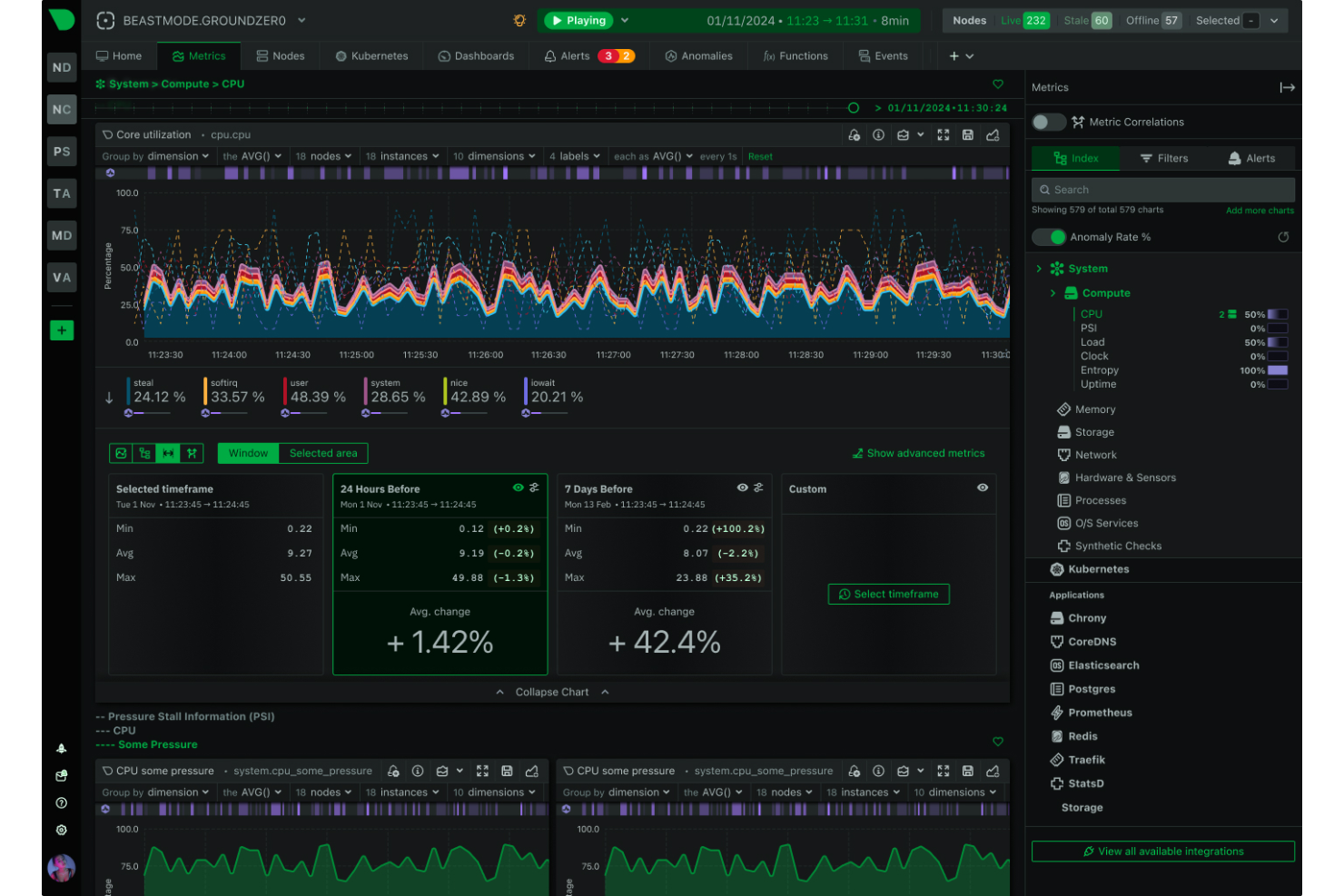Toggle visibility eye on 7 Days Before card
This screenshot has height=896, width=1344.
pos(744,487)
